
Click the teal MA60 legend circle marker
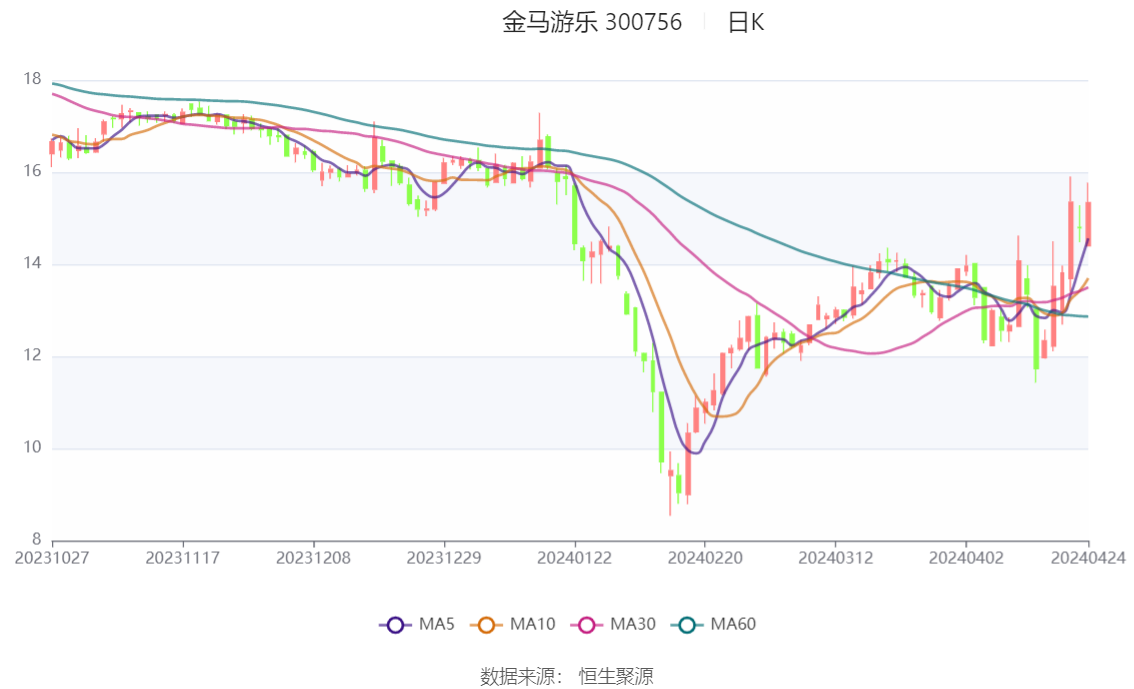click(x=687, y=625)
